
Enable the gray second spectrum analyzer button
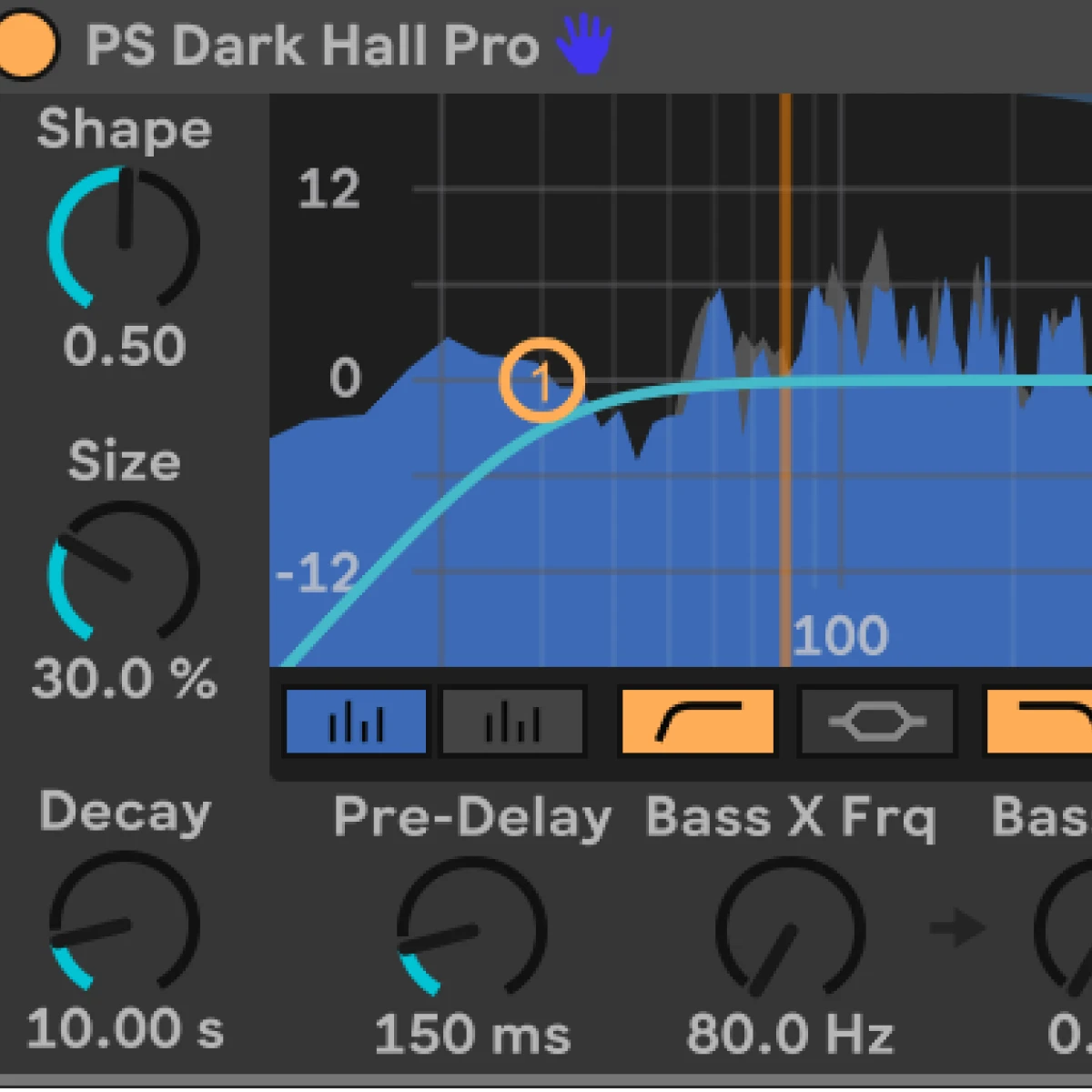512,723
